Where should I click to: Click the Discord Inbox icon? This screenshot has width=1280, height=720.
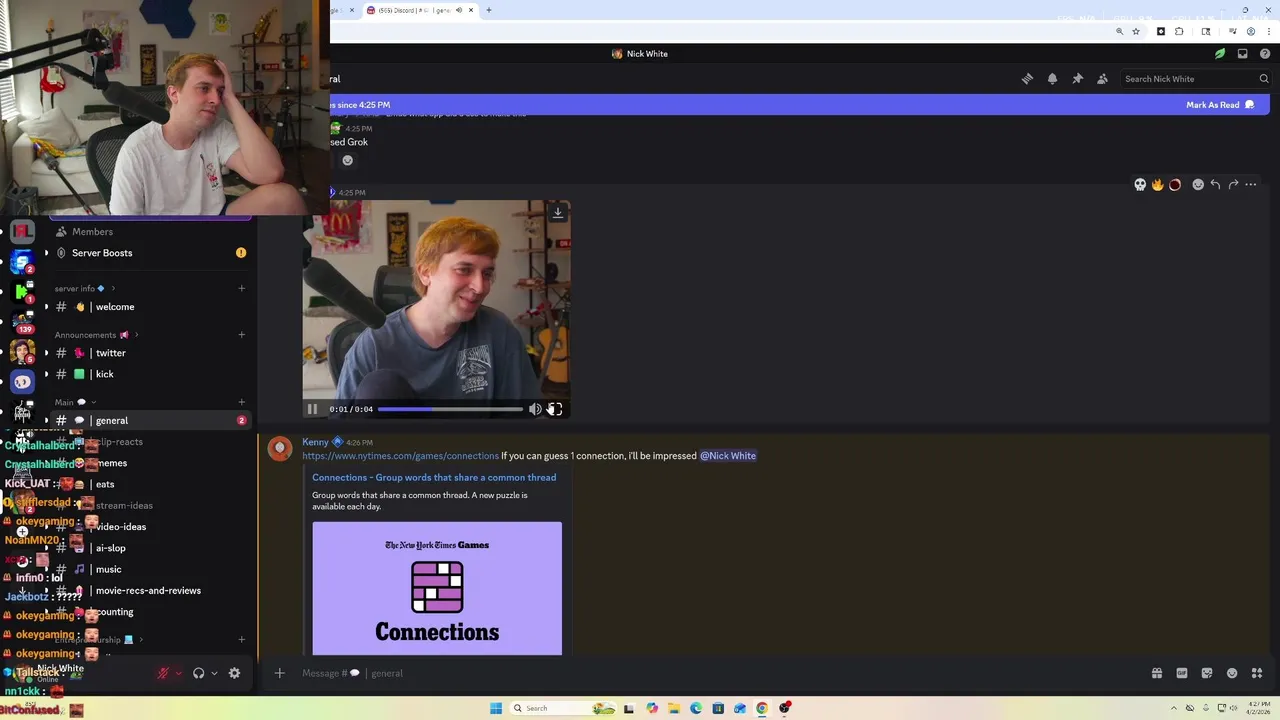(x=1242, y=54)
